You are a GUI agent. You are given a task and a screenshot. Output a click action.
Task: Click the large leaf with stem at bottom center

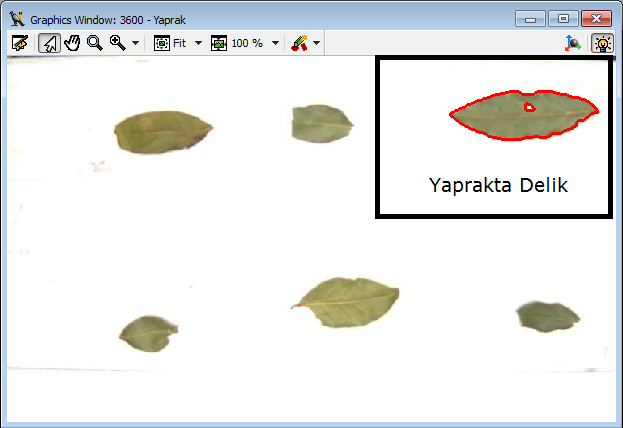click(x=346, y=302)
